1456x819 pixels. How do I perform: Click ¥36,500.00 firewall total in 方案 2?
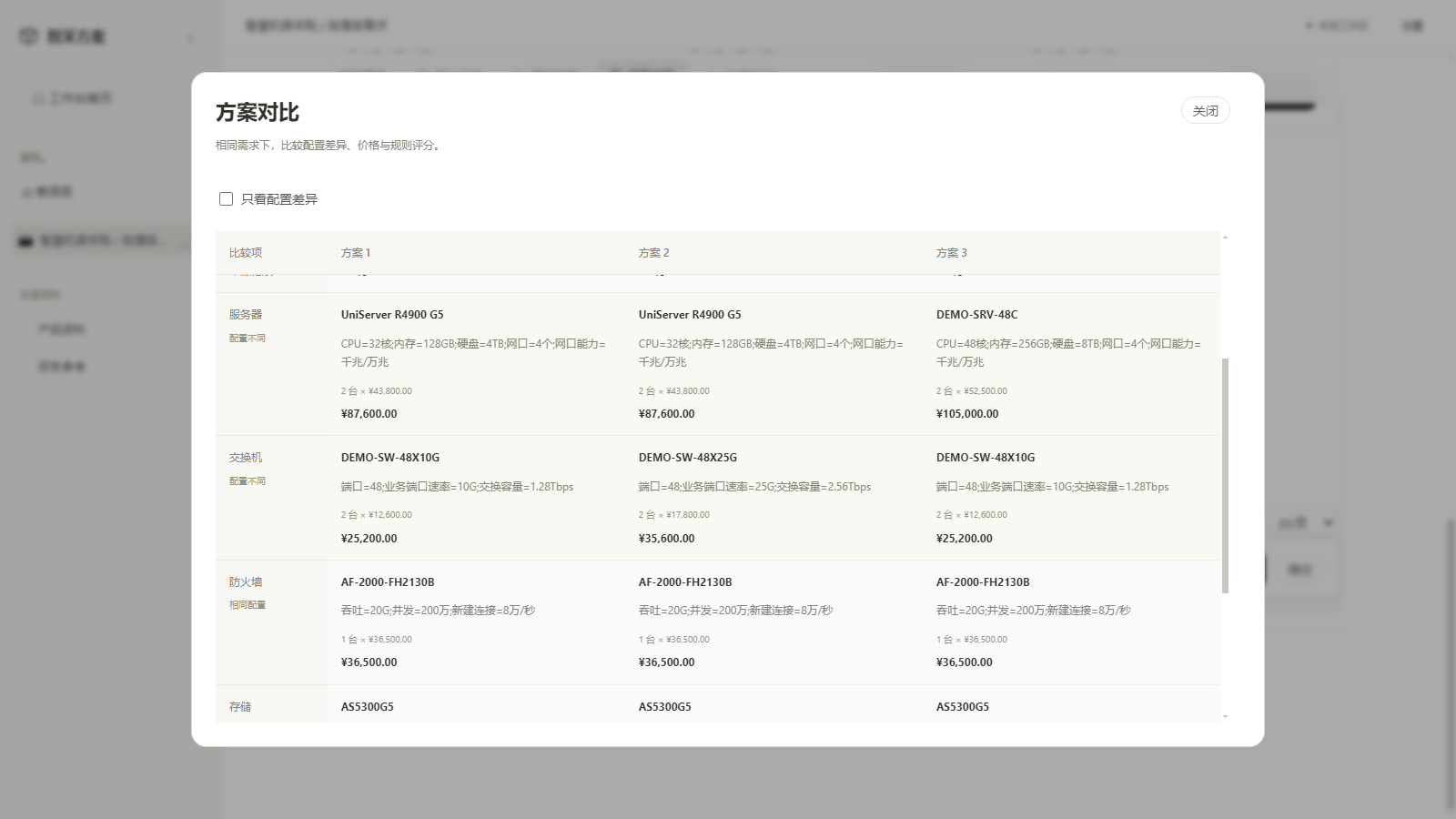[x=666, y=662]
